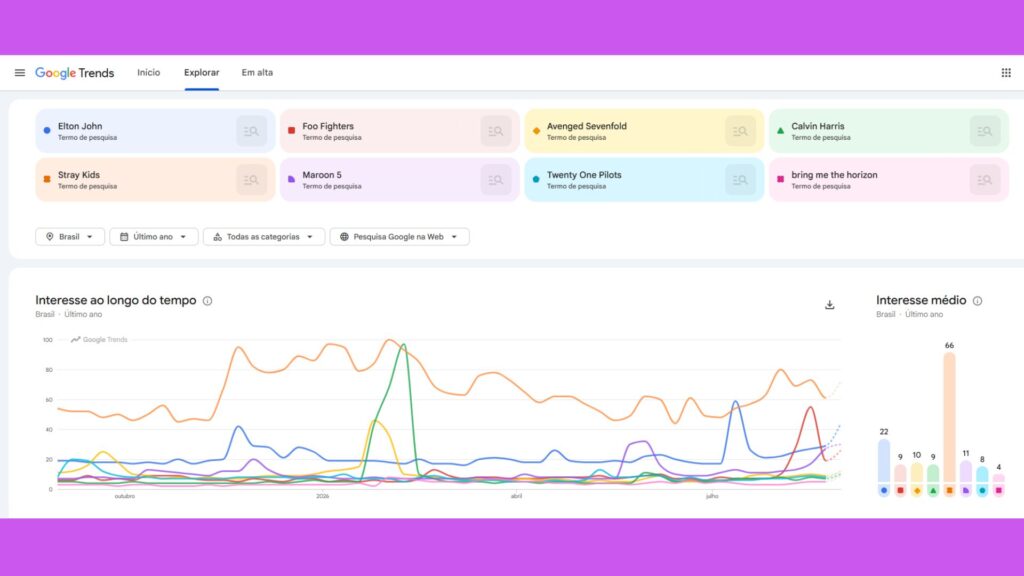This screenshot has width=1024, height=576.
Task: Click the yellow Avenged Sevenfold color diamond
Action: (x=536, y=131)
